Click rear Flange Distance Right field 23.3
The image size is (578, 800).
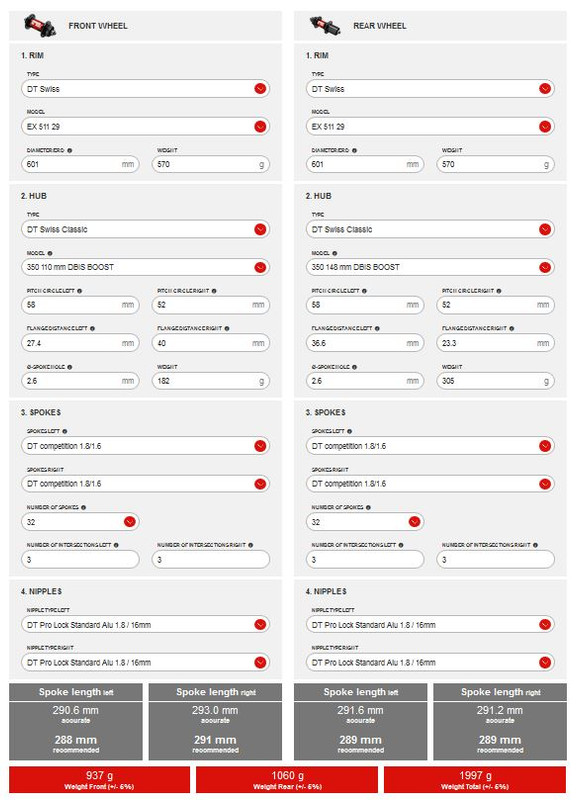click(x=495, y=343)
